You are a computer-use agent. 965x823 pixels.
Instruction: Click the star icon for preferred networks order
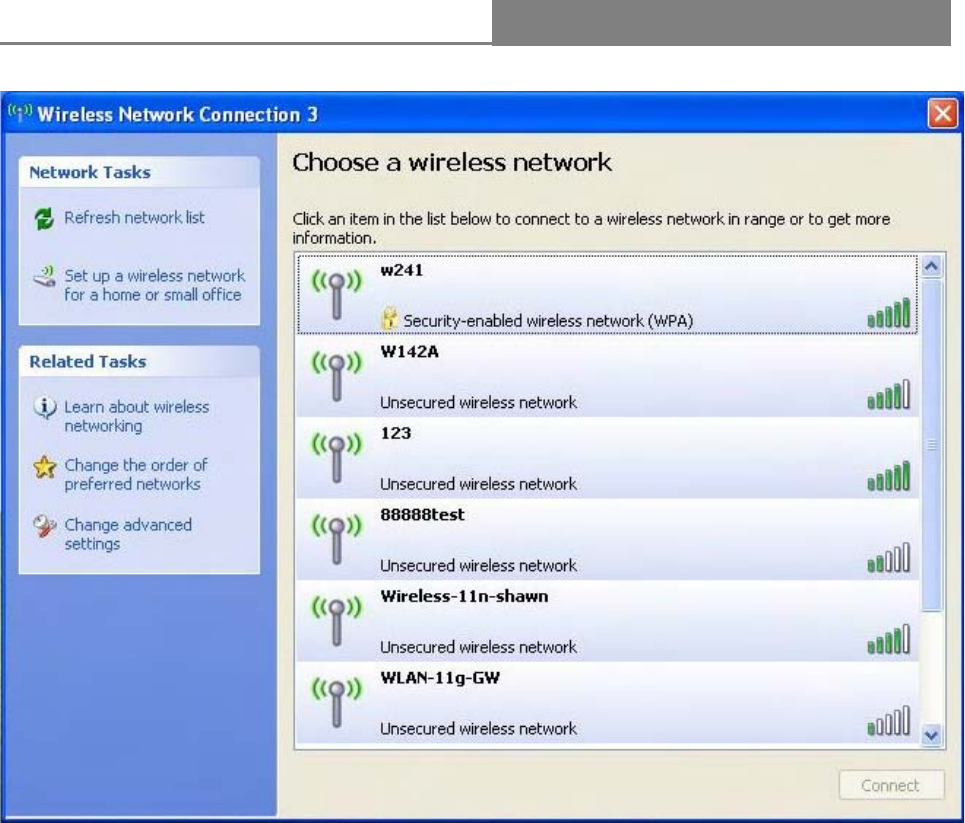tap(44, 467)
